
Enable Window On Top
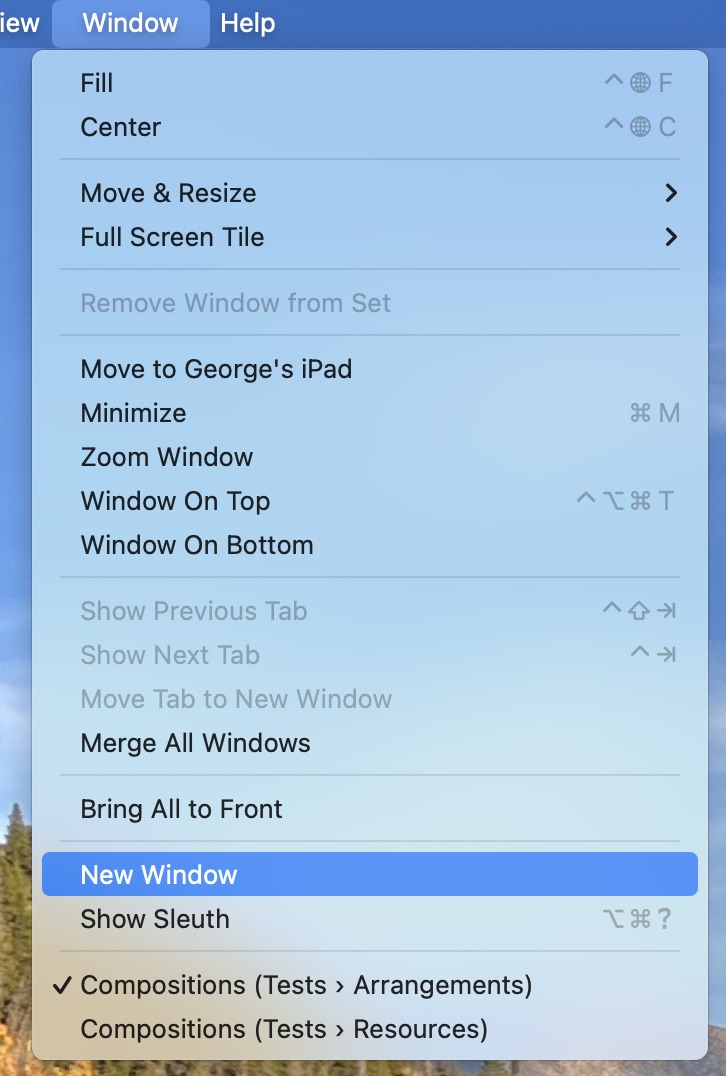(x=175, y=501)
